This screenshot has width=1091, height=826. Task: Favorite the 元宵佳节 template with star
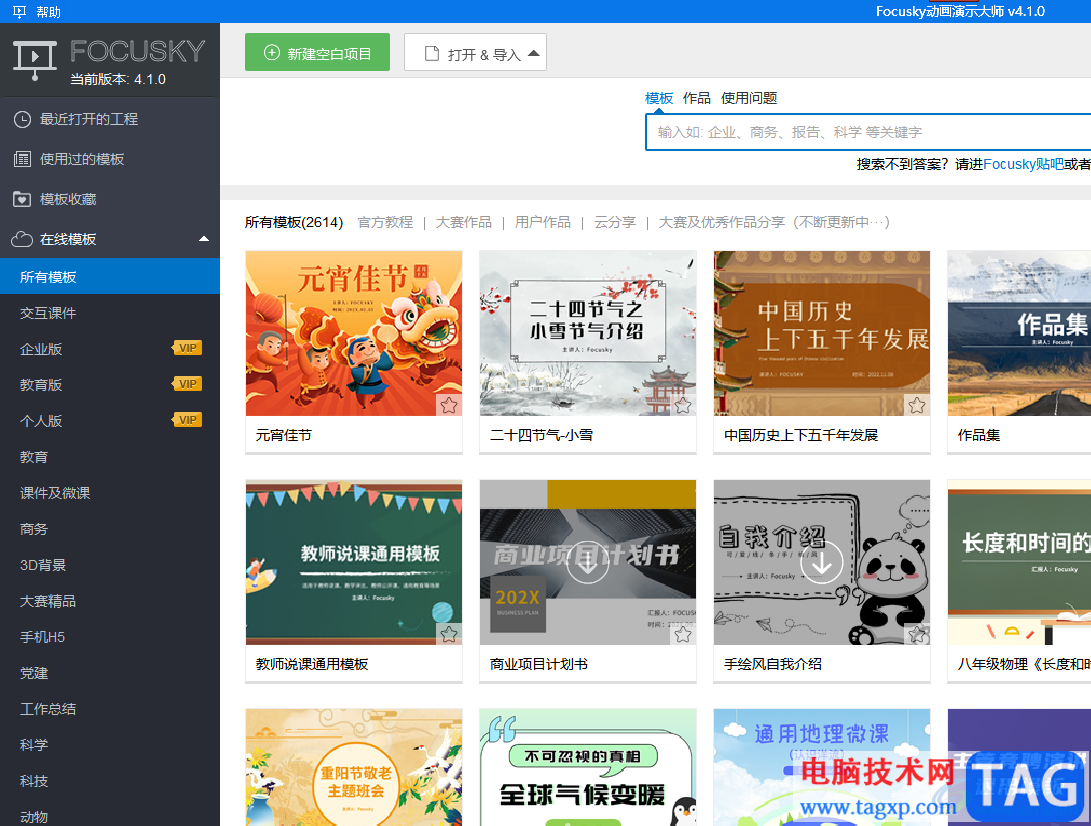tap(449, 405)
